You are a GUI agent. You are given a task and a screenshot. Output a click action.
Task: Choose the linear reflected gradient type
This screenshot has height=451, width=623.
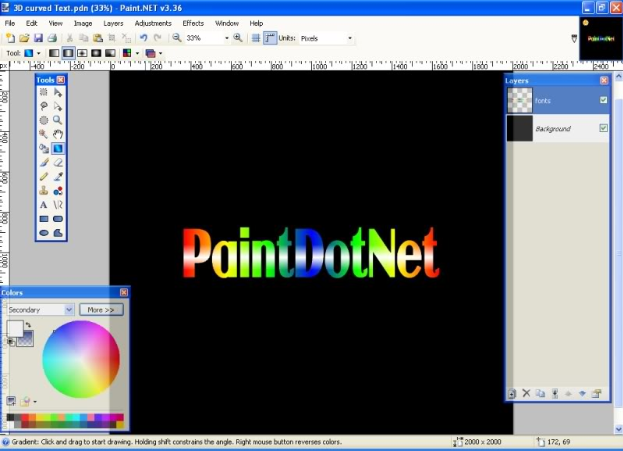pos(68,53)
